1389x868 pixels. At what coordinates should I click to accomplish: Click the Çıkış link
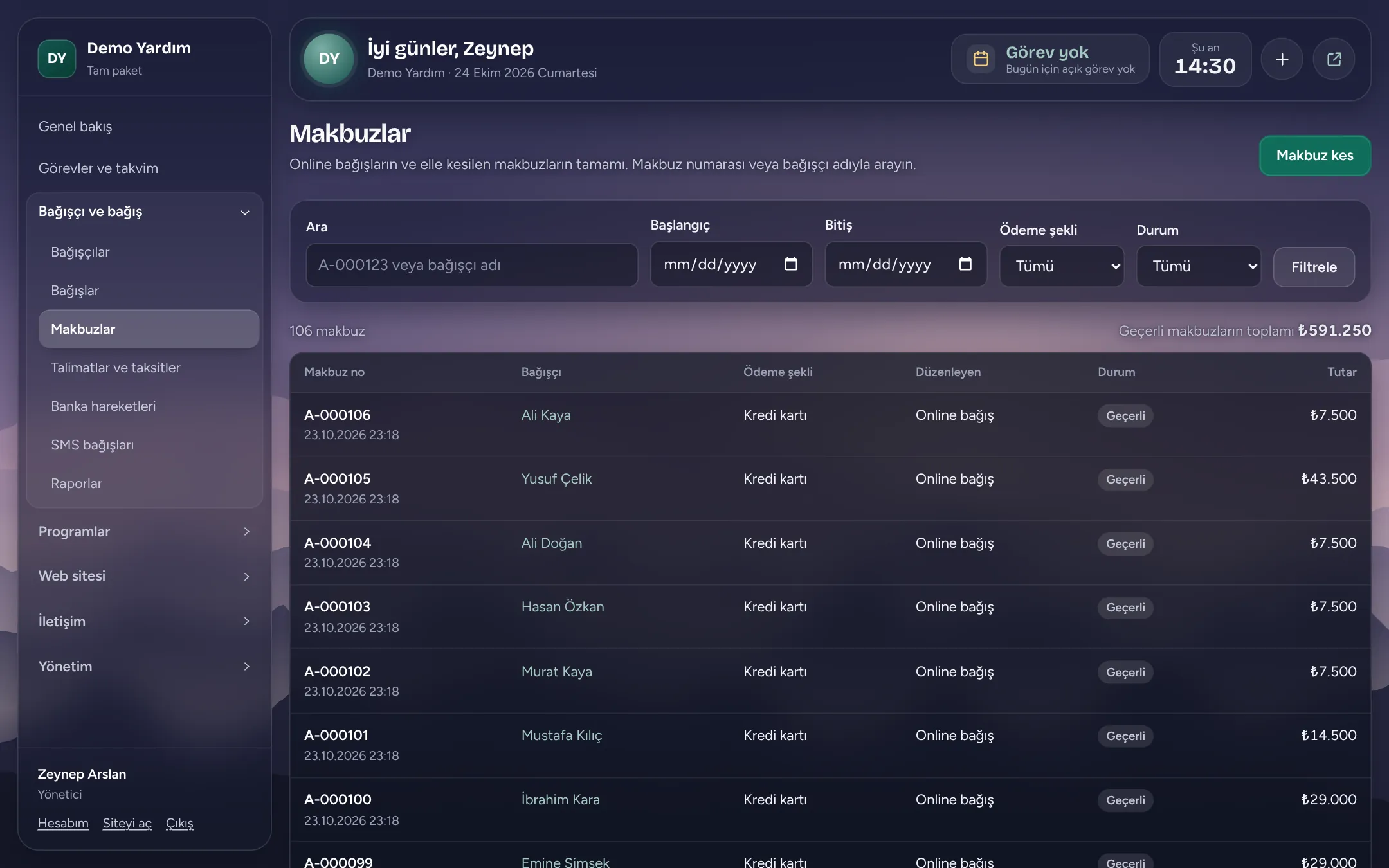pyautogui.click(x=179, y=823)
